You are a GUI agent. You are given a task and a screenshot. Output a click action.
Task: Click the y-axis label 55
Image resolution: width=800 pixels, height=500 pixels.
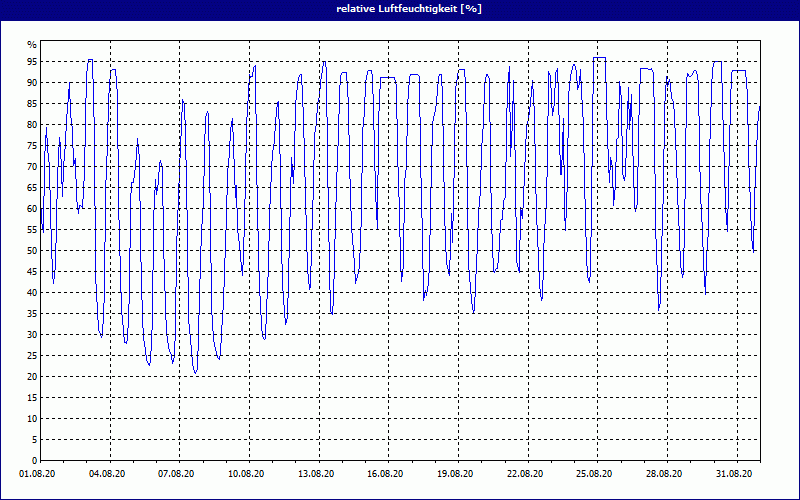pyautogui.click(x=32, y=230)
